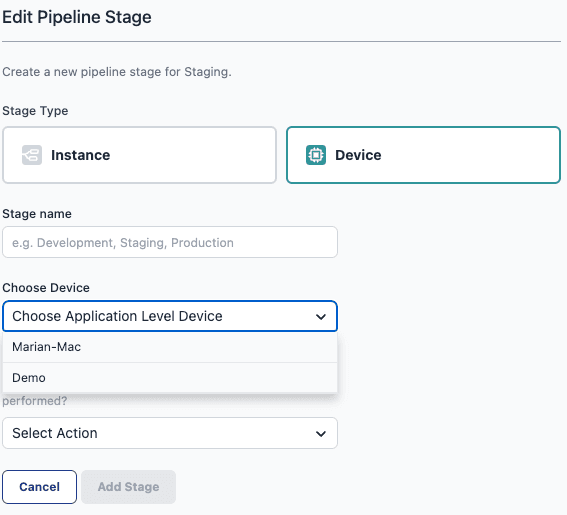Choose Marian-Mac from the device list
The width and height of the screenshot is (567, 515).
170,347
